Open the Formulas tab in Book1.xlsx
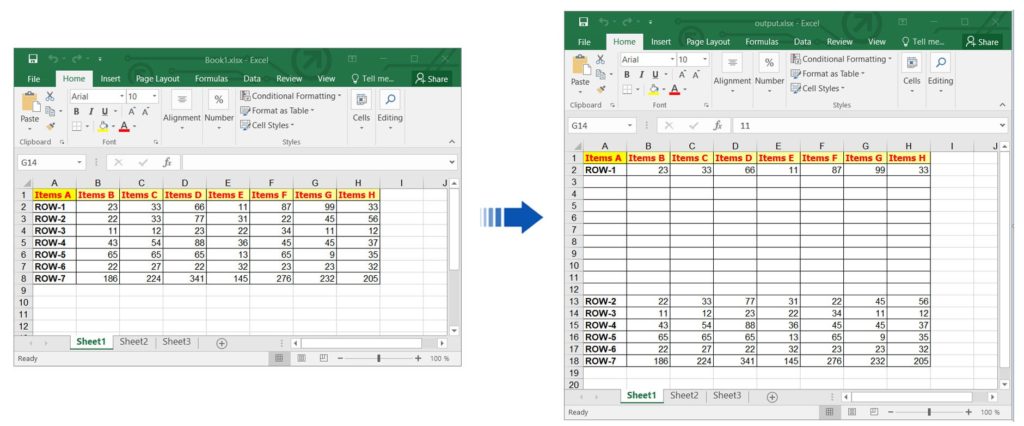The height and width of the screenshot is (426, 1024). tap(211, 78)
